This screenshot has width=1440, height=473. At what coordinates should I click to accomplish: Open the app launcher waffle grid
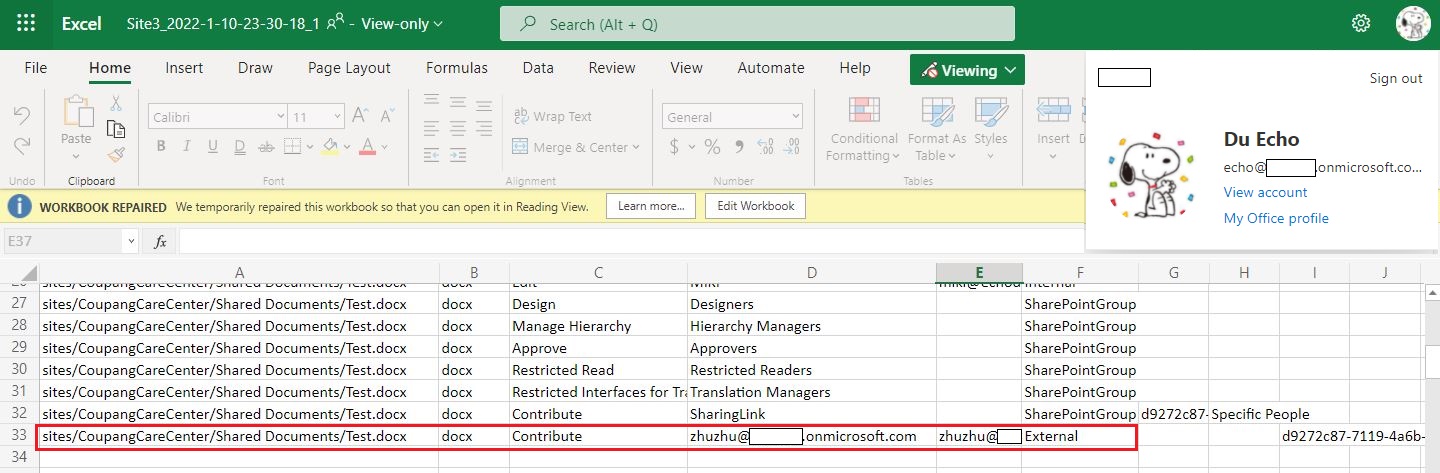click(x=27, y=23)
